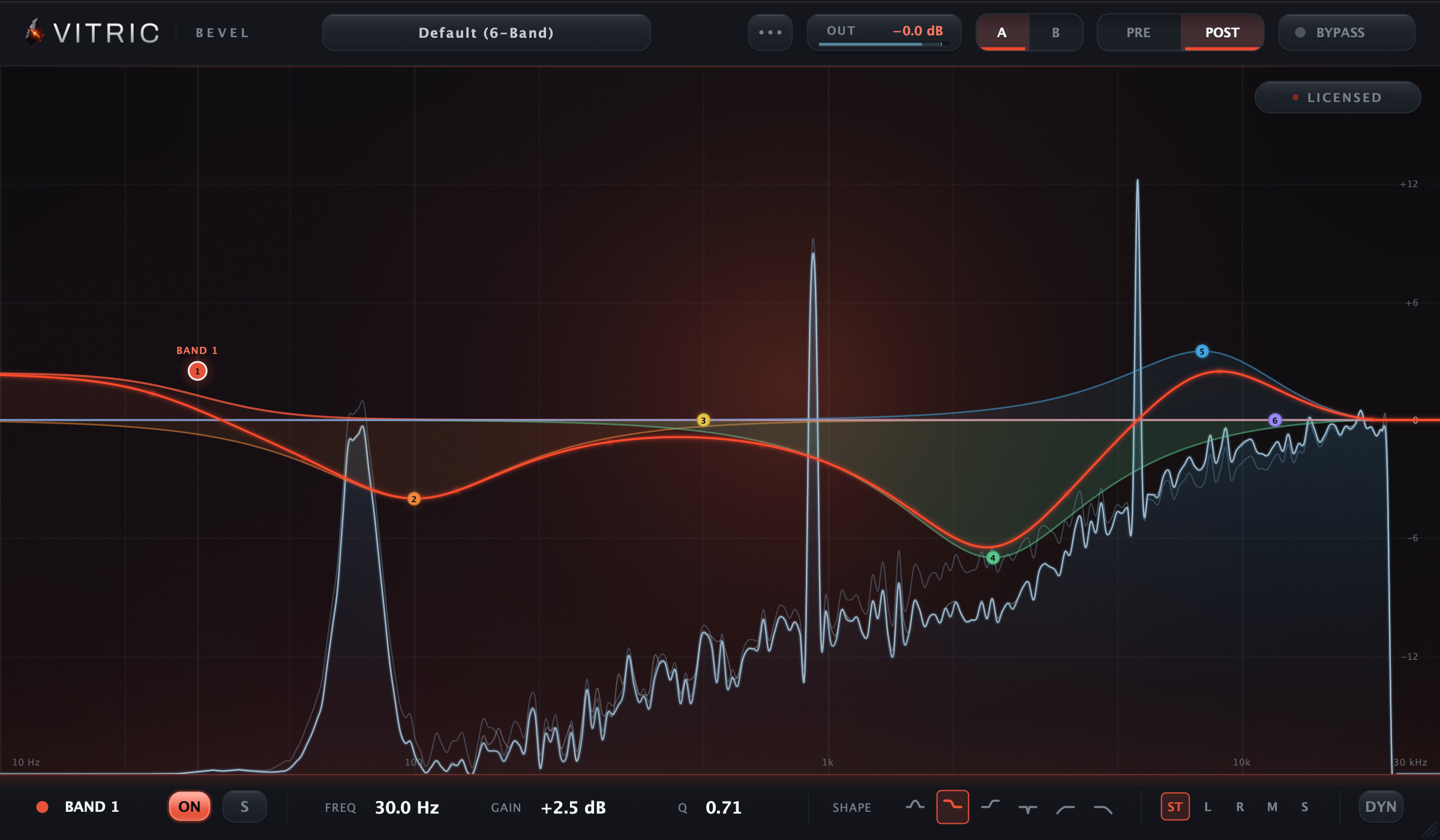Click the BAND 1 label above node

pos(197,350)
